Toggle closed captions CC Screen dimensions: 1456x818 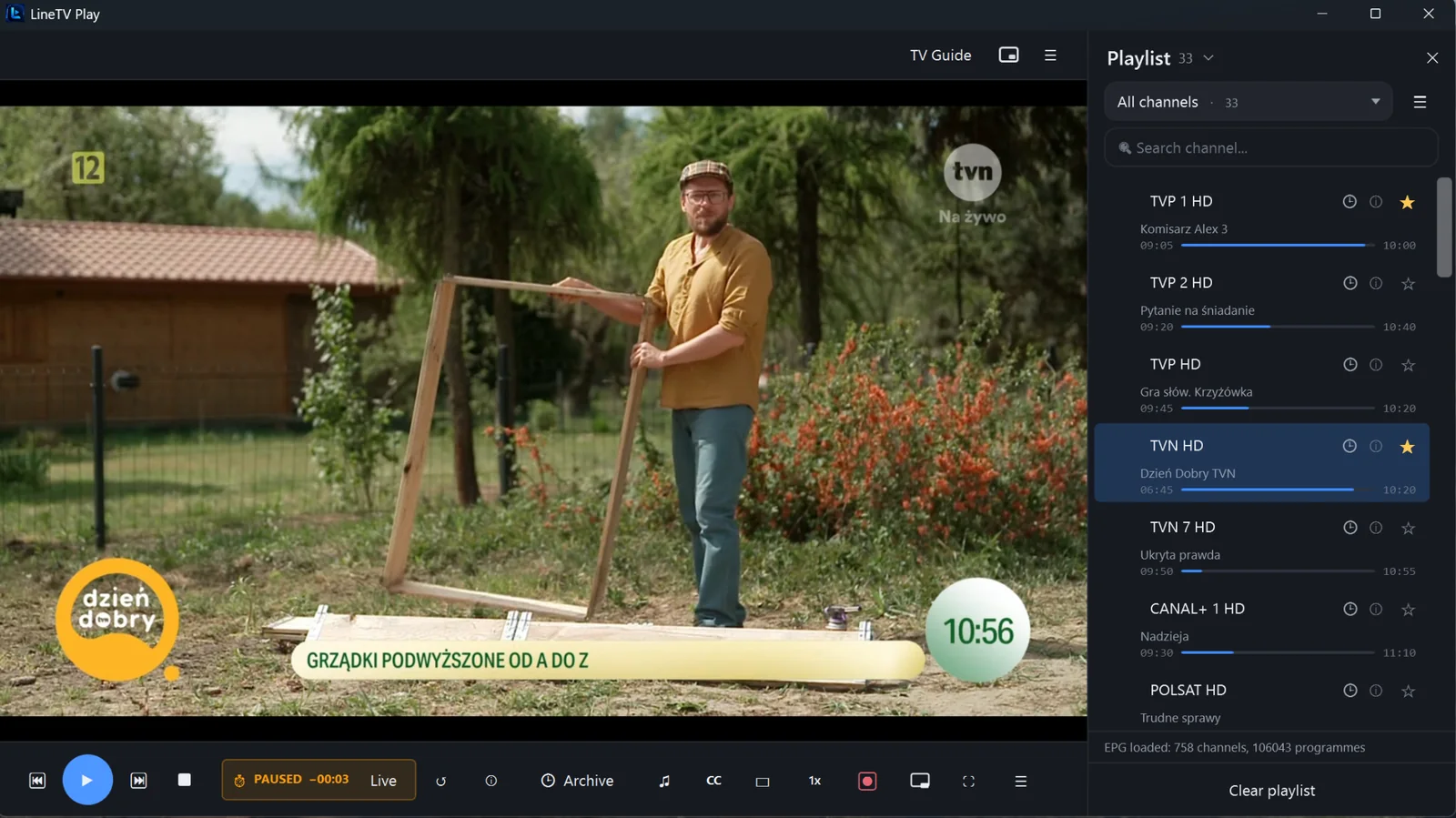[713, 781]
